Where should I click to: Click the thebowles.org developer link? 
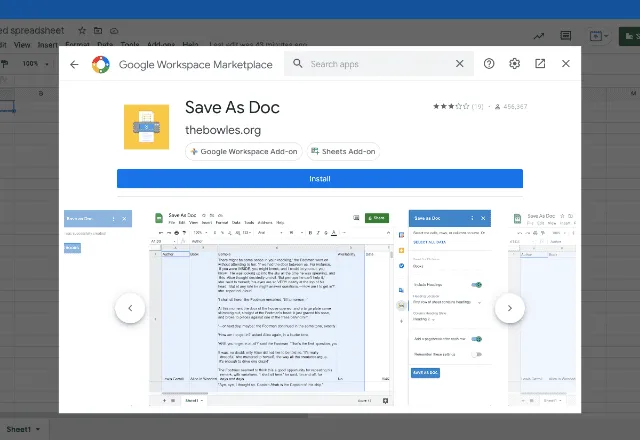click(x=223, y=130)
